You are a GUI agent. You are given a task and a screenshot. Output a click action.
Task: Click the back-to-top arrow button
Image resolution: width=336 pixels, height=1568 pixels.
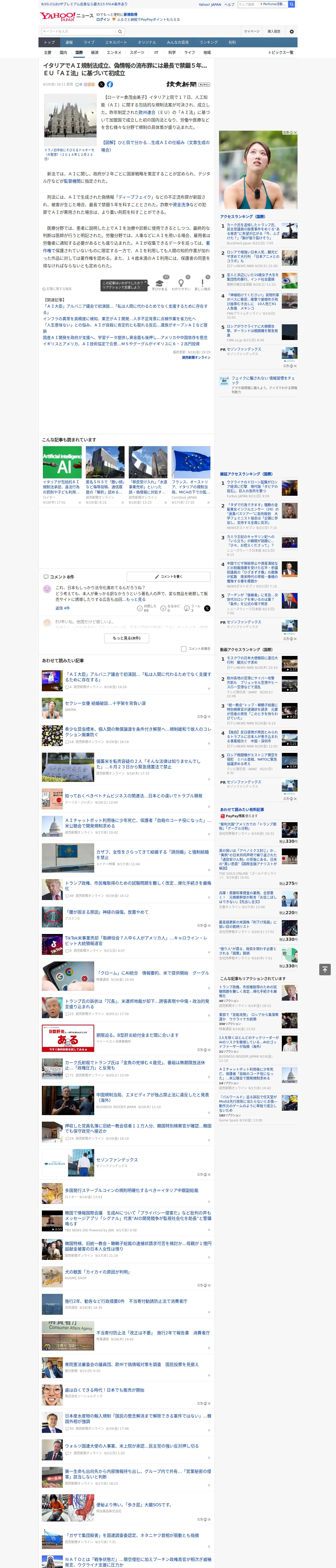tap(325, 969)
